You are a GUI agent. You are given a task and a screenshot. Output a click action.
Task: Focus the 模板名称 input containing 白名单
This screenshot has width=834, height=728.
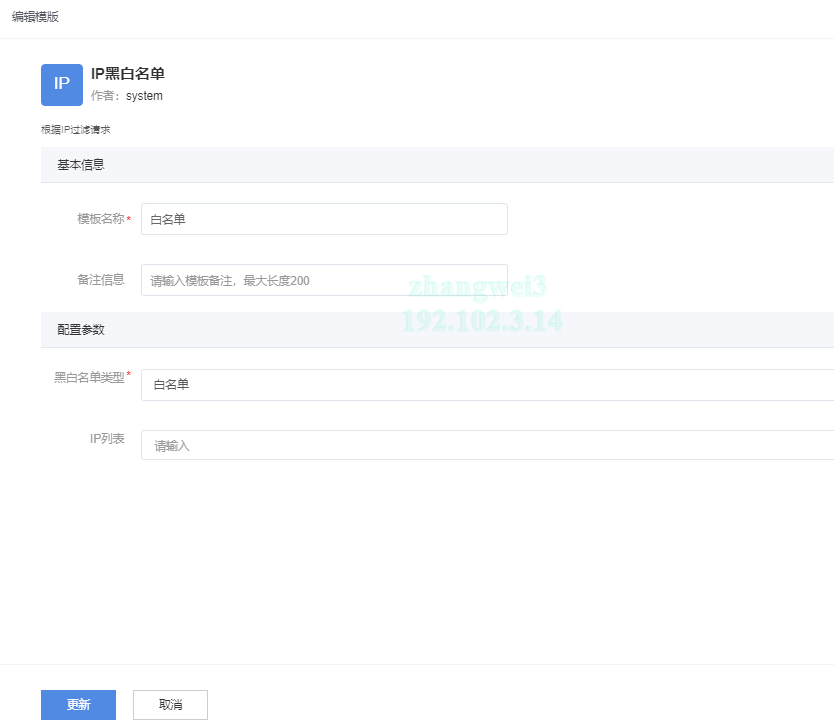click(324, 219)
